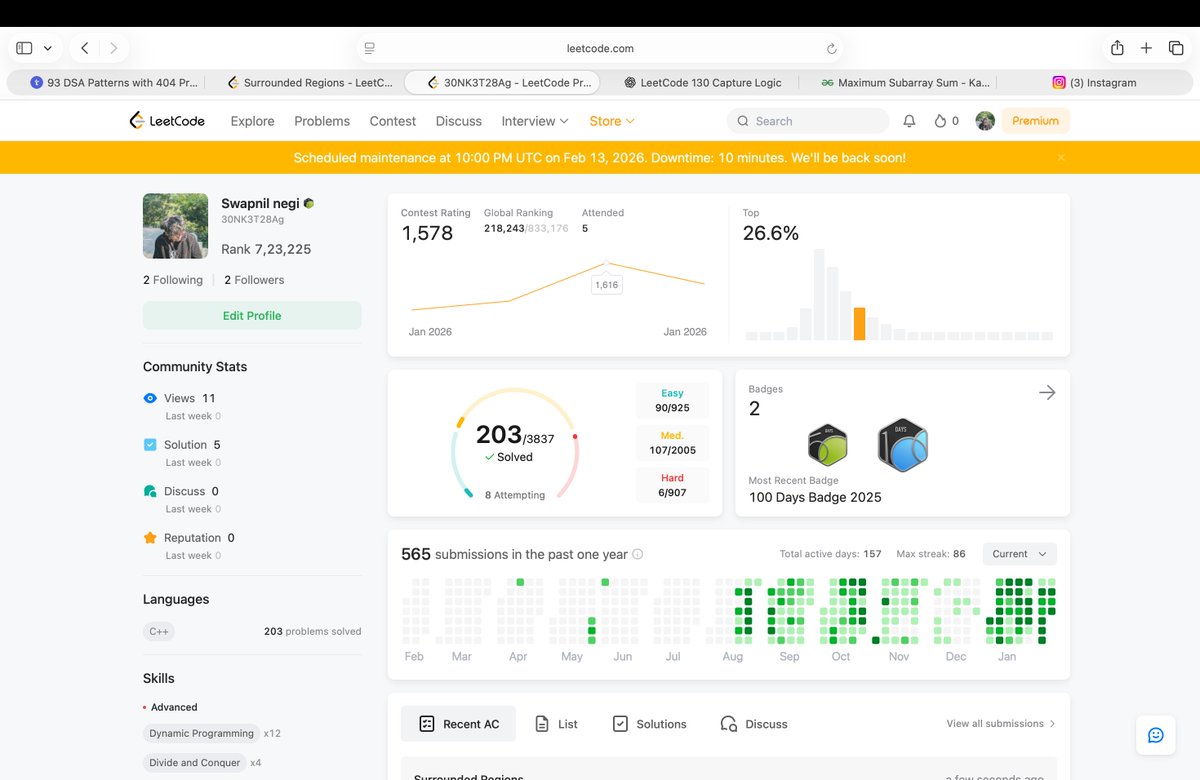Switch to the Solutions tab
The height and width of the screenshot is (780, 1200).
pos(650,724)
